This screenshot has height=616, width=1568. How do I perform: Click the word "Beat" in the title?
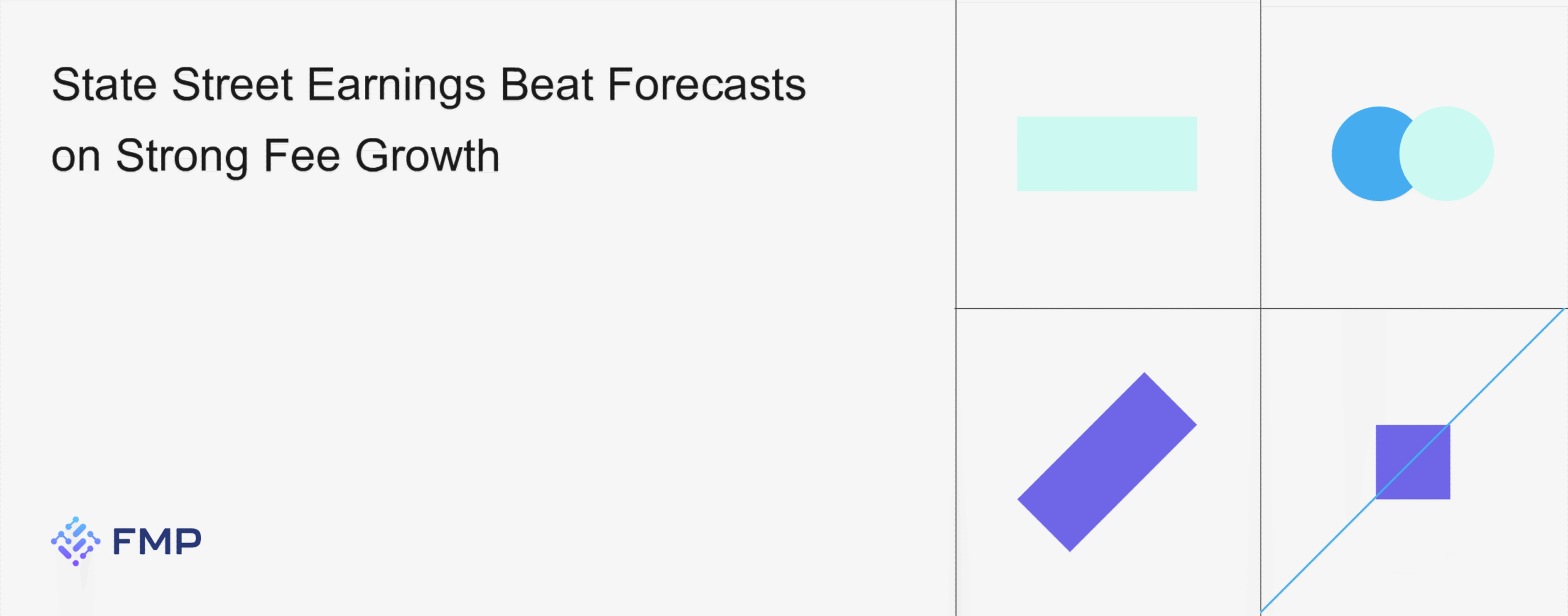coord(546,85)
